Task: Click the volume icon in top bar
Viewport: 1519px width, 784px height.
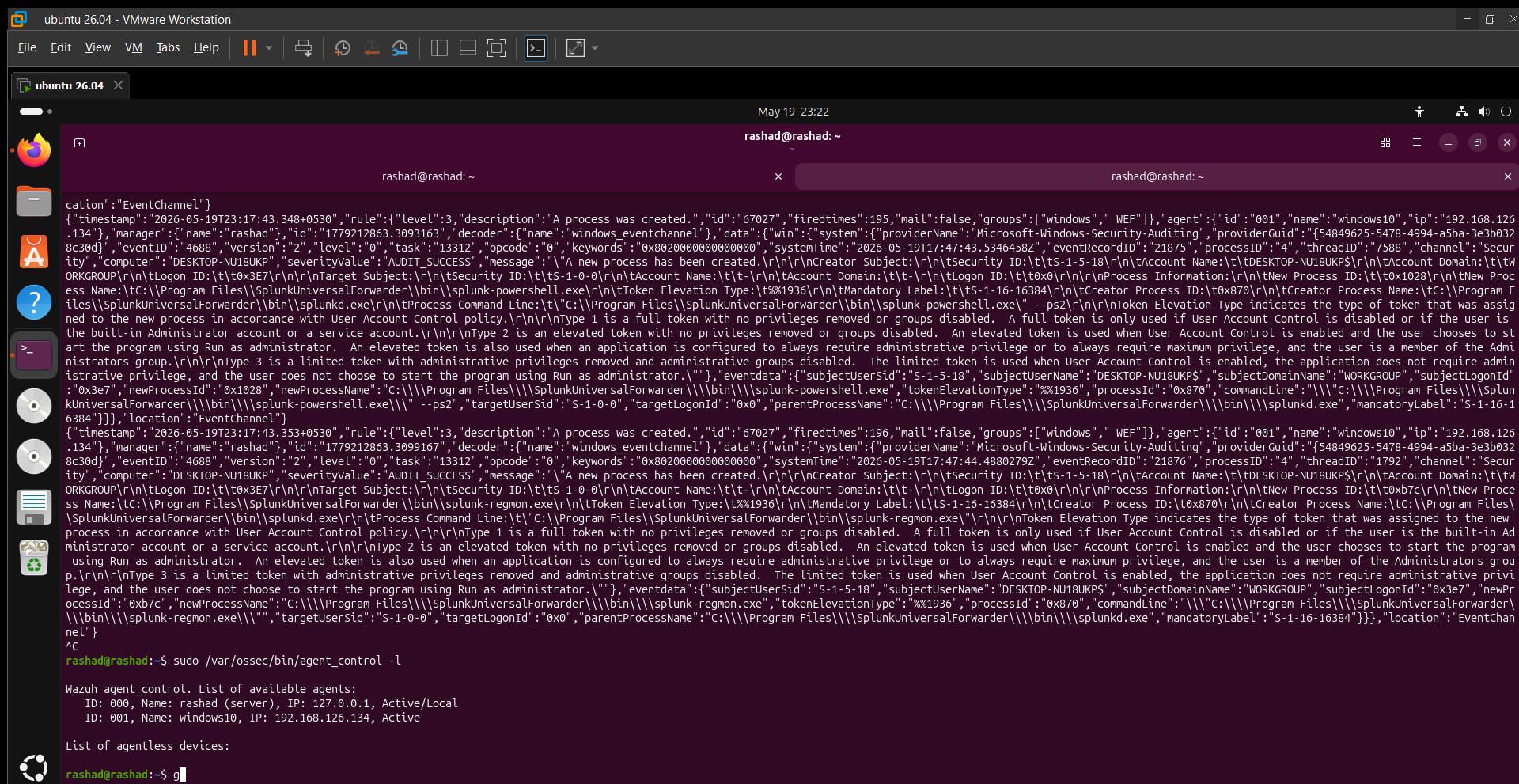Action: pos(1483,112)
